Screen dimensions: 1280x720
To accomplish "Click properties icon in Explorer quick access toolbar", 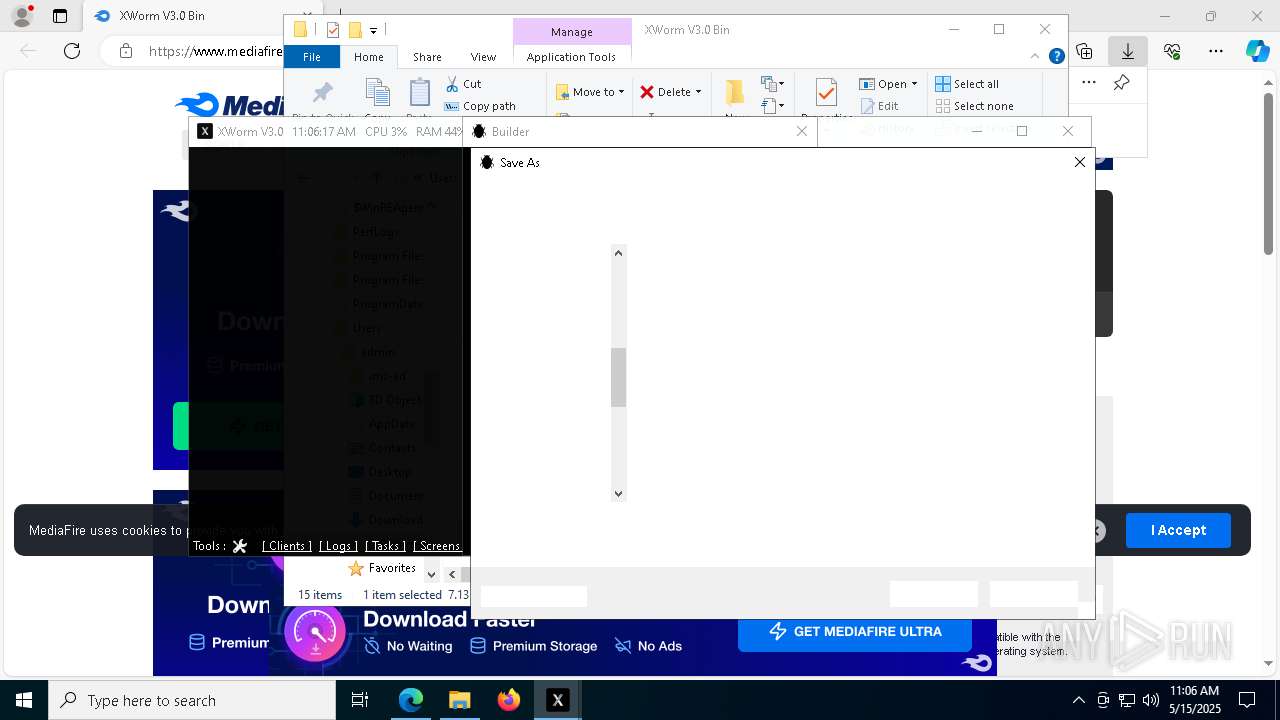I will [333, 30].
